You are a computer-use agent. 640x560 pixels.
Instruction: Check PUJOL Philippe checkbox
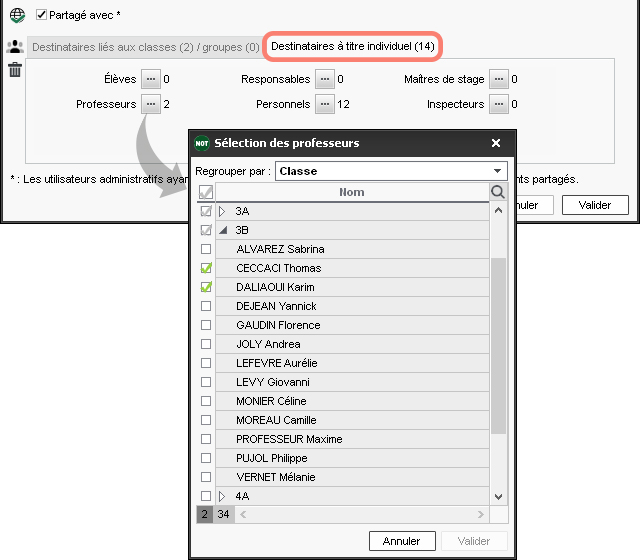click(x=206, y=458)
